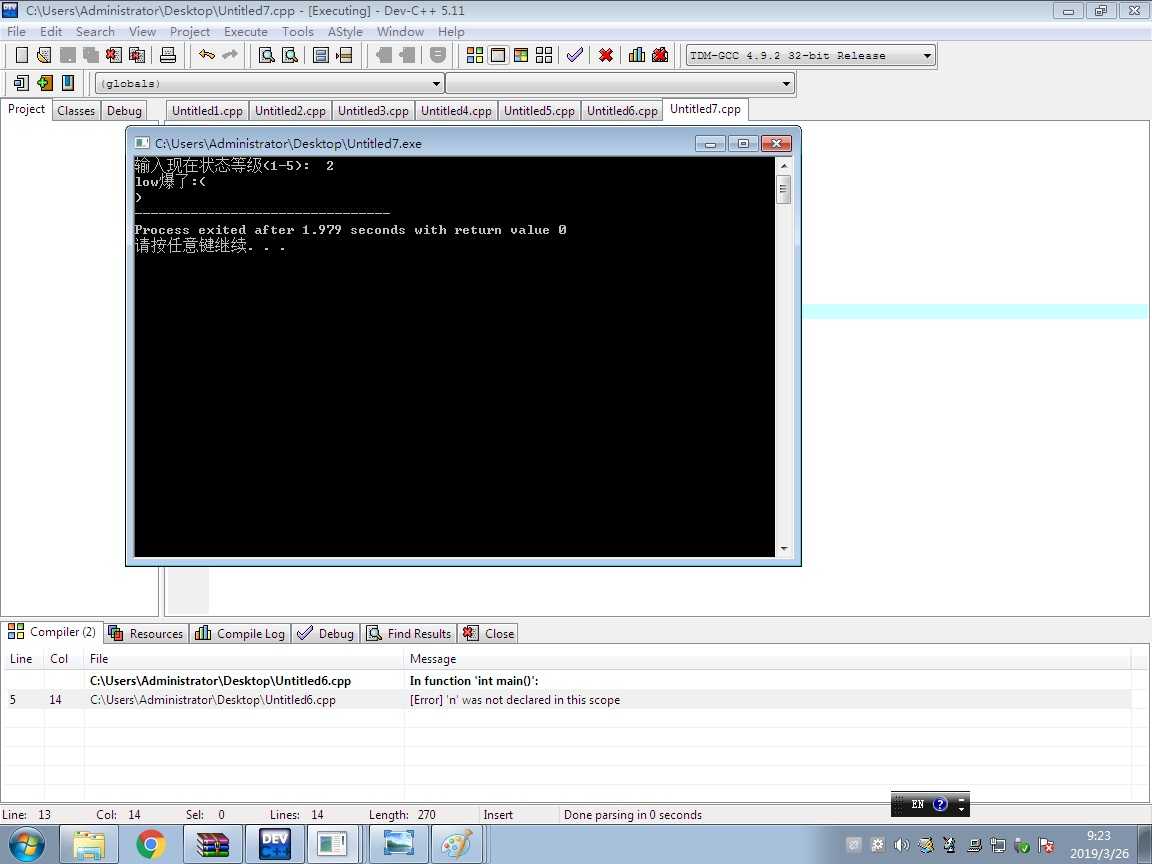Click the Delete Profiling Information icon
The width and height of the screenshot is (1152, 864).
[x=660, y=55]
